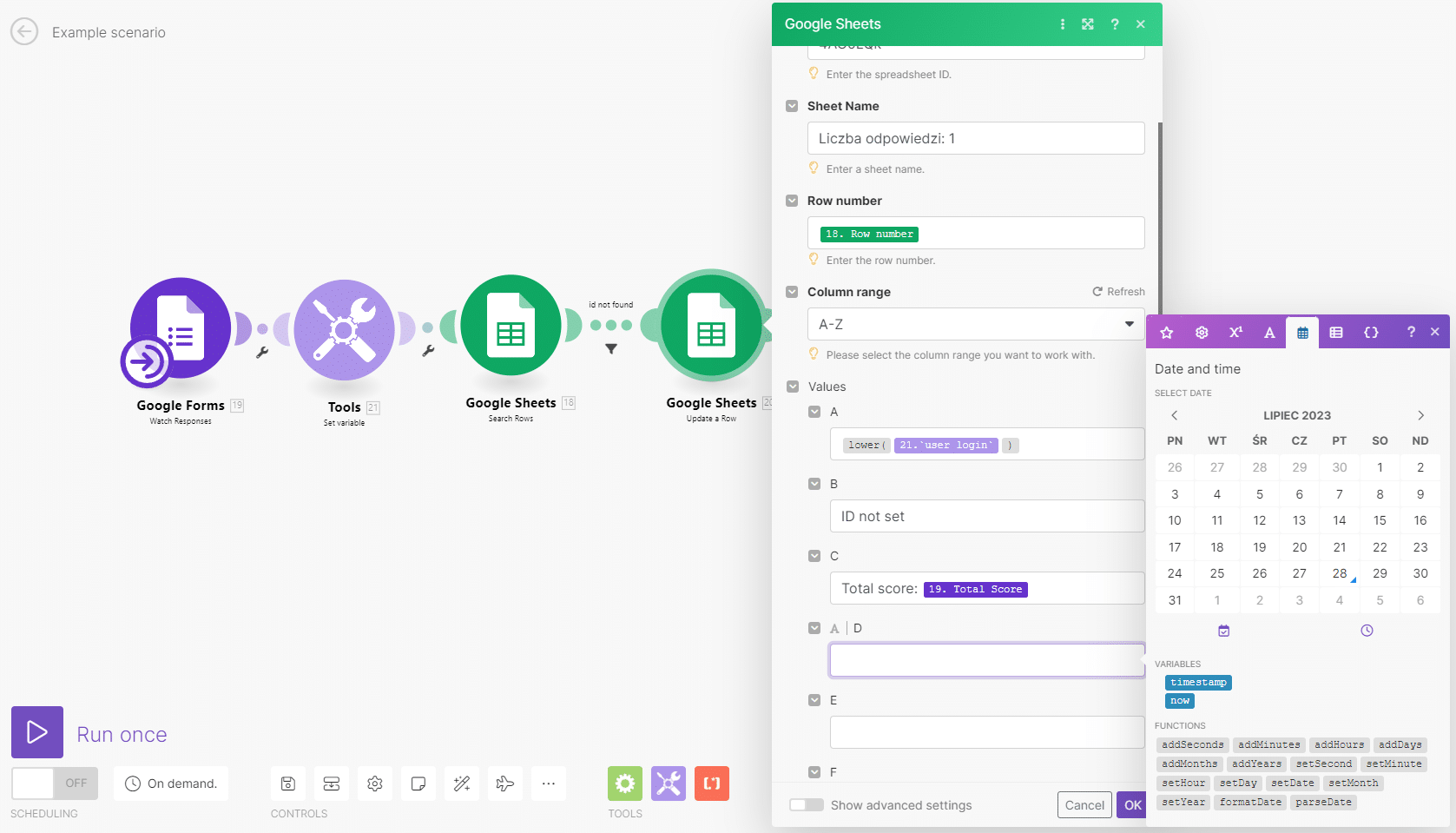The width and height of the screenshot is (1456, 833).
Task: Toggle the checkbox next to Column range
Action: (792, 292)
